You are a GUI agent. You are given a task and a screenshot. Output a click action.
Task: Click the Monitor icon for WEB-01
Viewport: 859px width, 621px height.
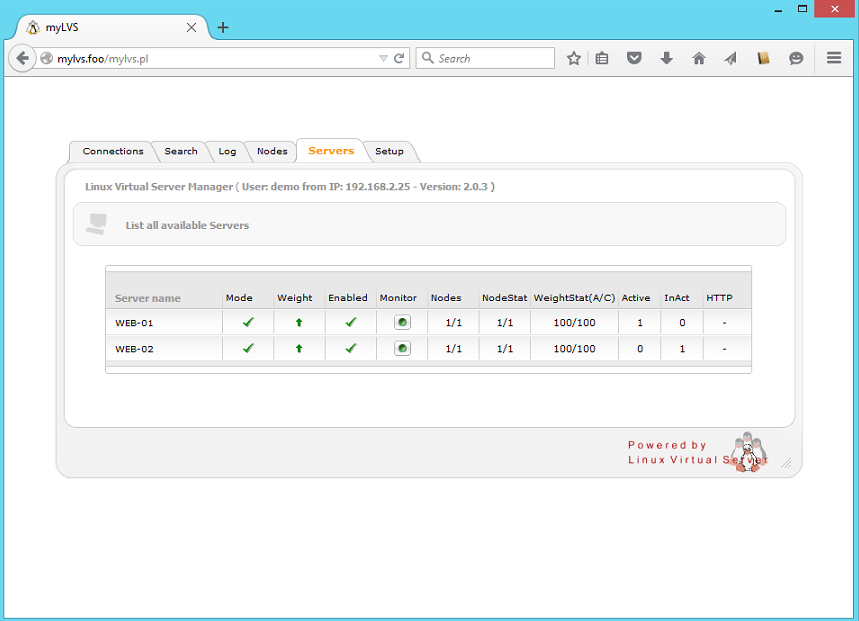(402, 323)
